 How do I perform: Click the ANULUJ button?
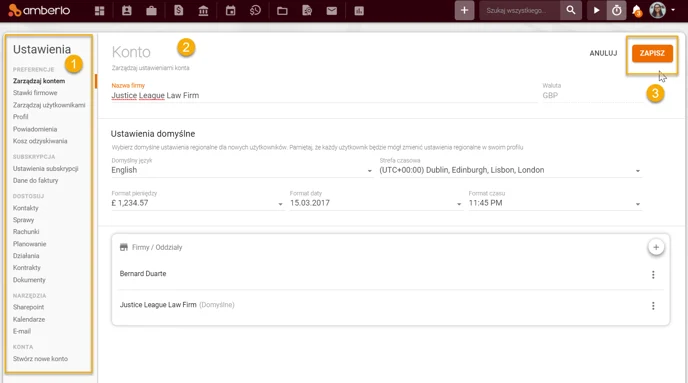pyautogui.click(x=603, y=53)
